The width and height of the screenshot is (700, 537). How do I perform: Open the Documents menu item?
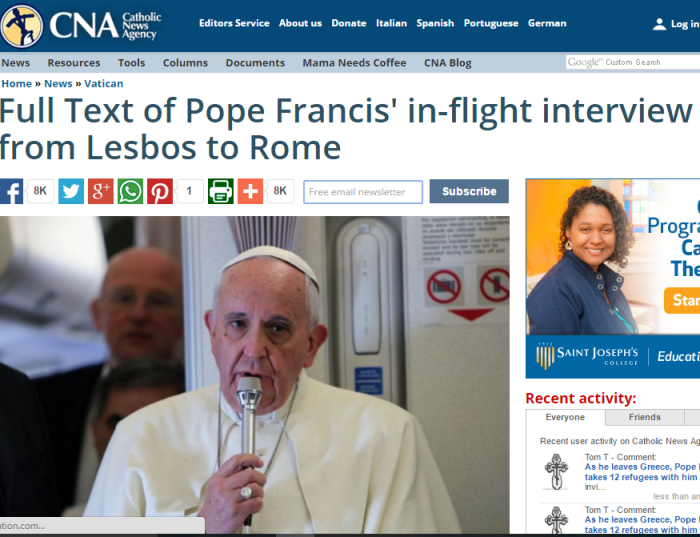(x=255, y=63)
